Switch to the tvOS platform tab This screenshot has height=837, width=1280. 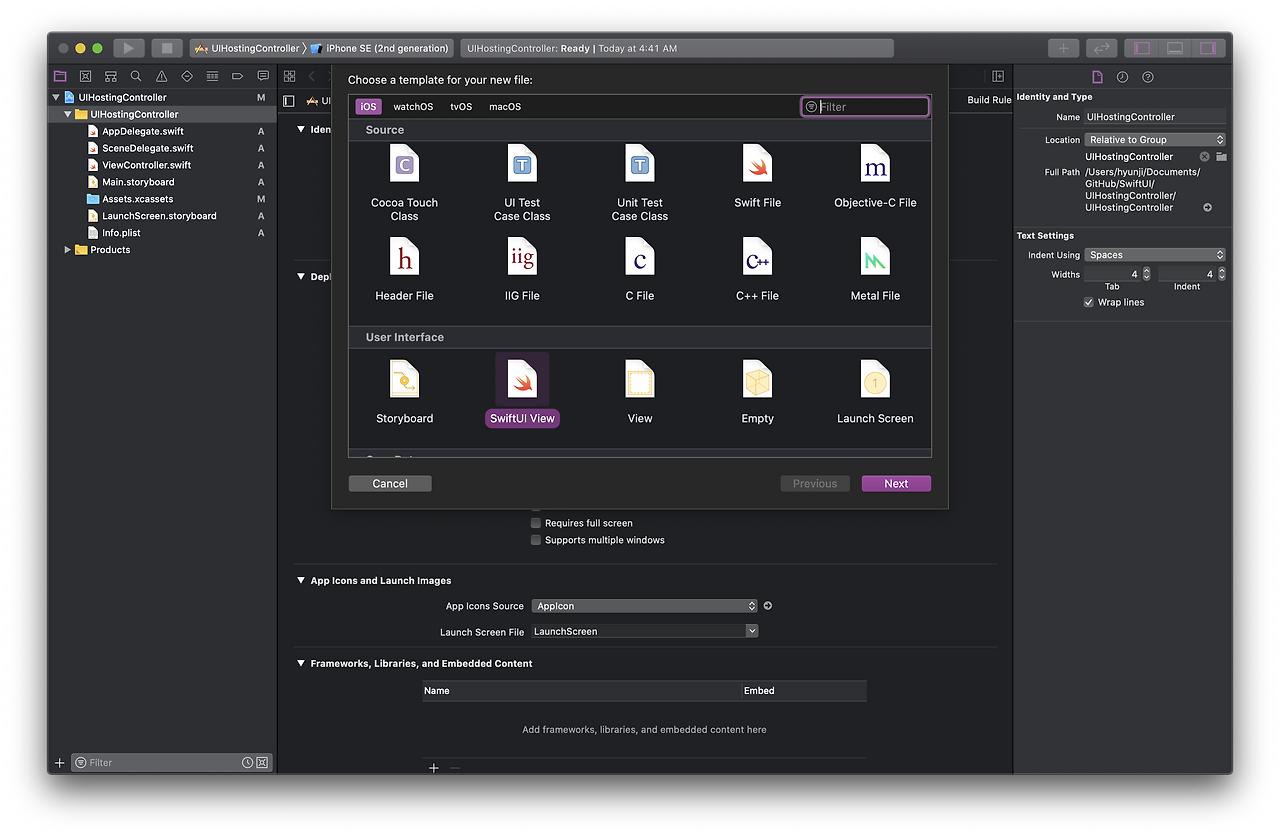point(461,106)
